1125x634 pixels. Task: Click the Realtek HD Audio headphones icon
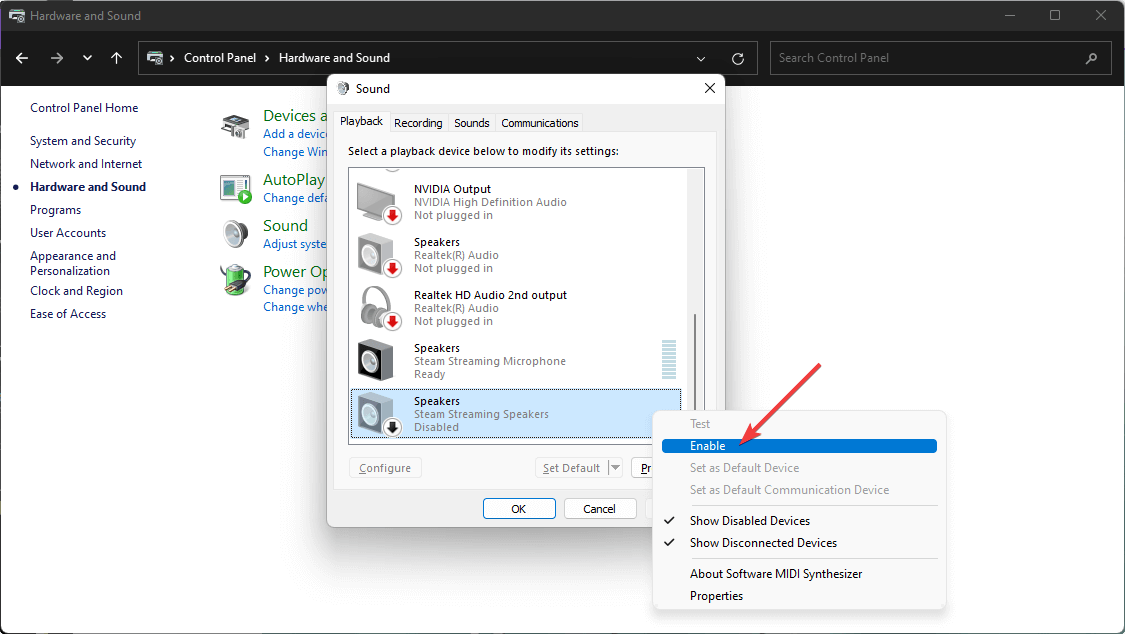tap(378, 308)
